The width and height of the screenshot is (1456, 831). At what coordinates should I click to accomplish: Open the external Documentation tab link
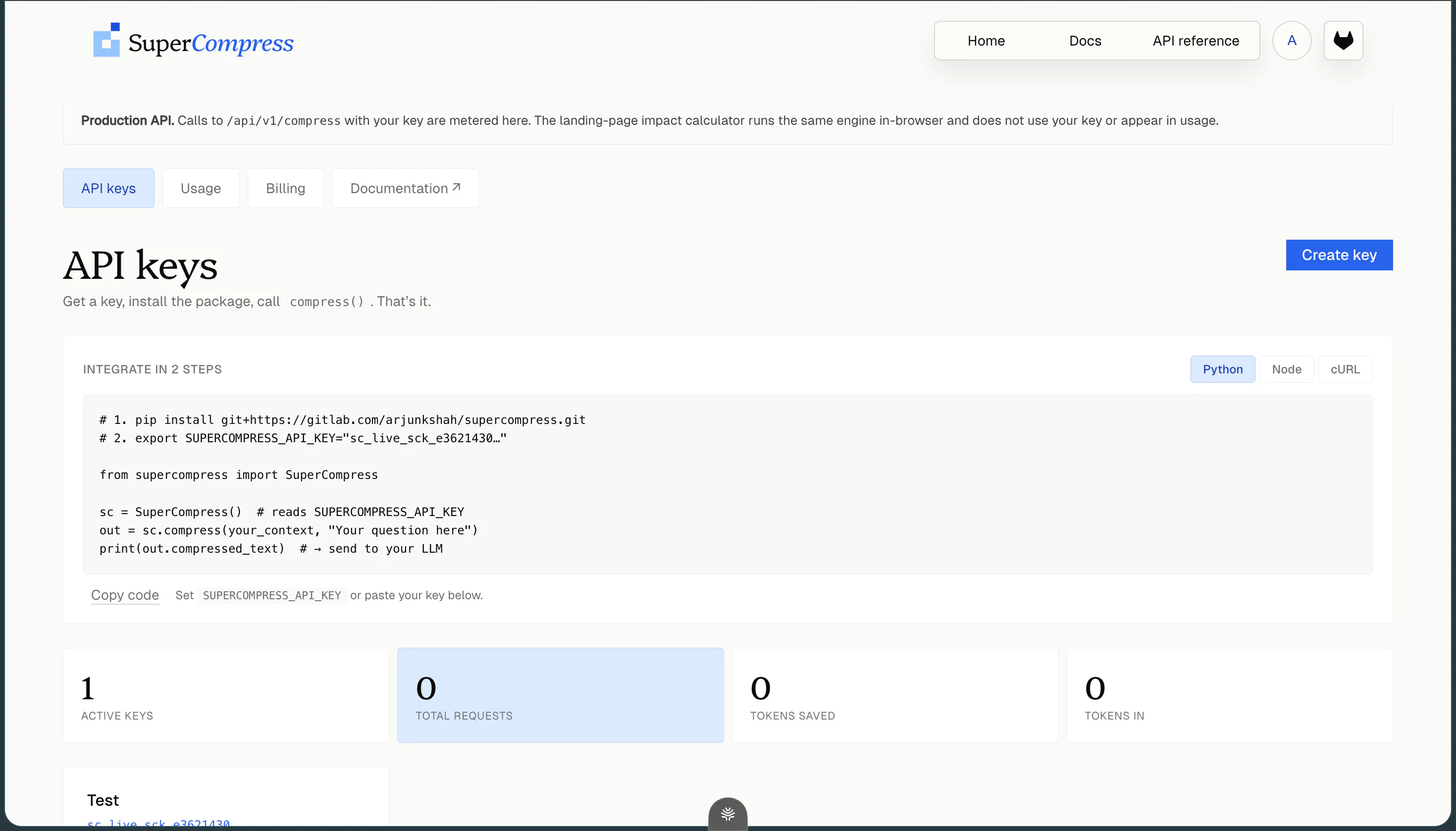point(405,188)
